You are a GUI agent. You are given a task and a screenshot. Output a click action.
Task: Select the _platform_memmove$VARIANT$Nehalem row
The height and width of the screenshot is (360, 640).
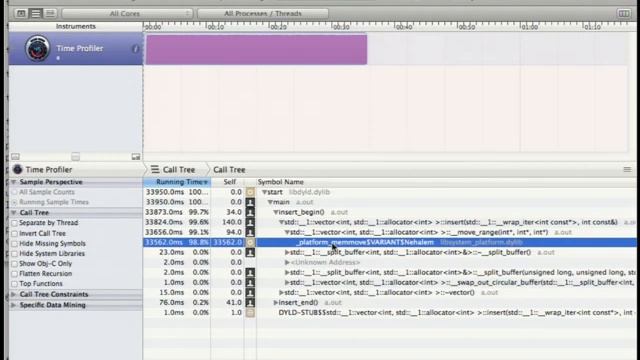[390, 242]
